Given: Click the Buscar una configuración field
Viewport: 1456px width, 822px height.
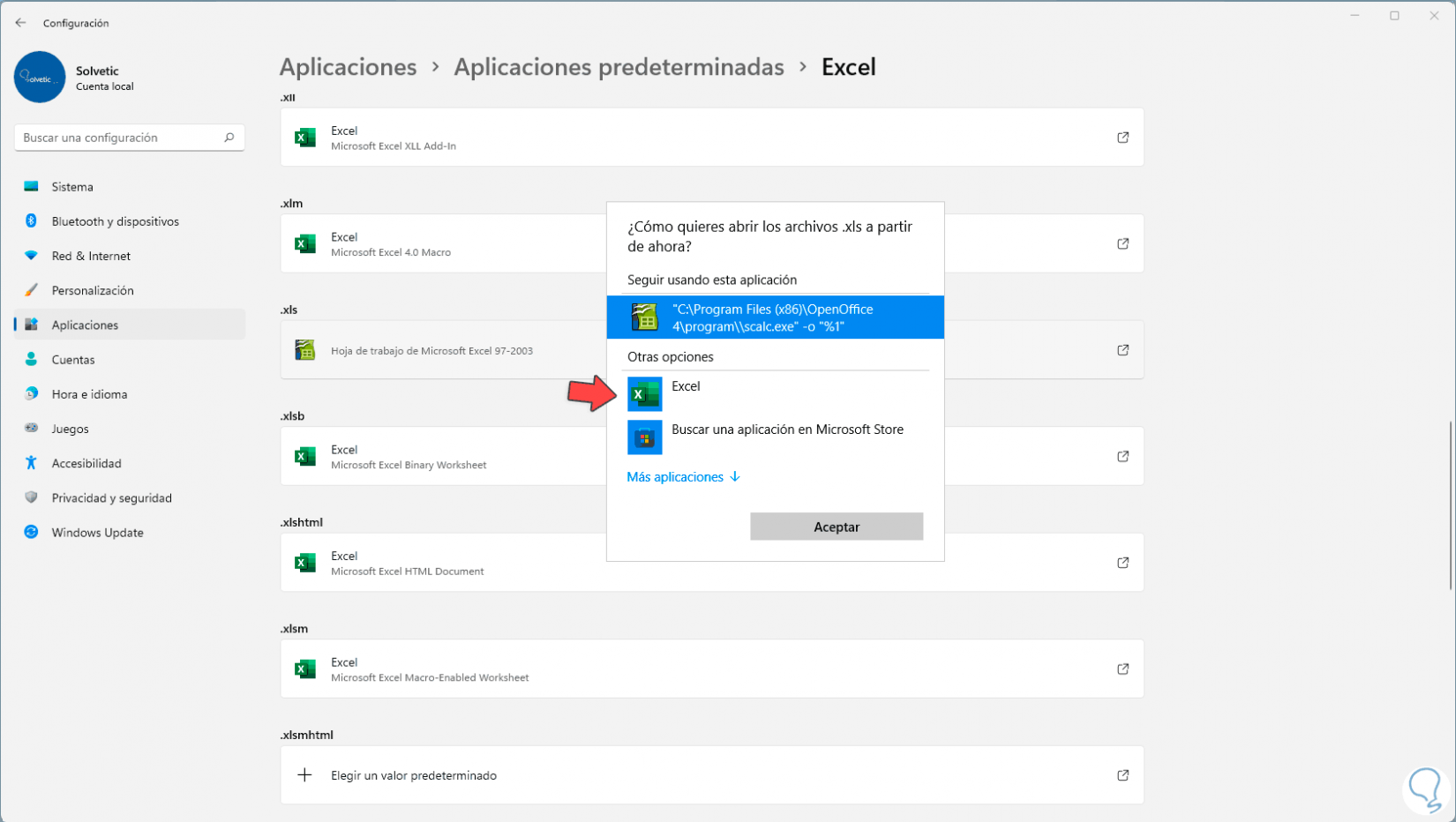Looking at the screenshot, I should pos(119,138).
